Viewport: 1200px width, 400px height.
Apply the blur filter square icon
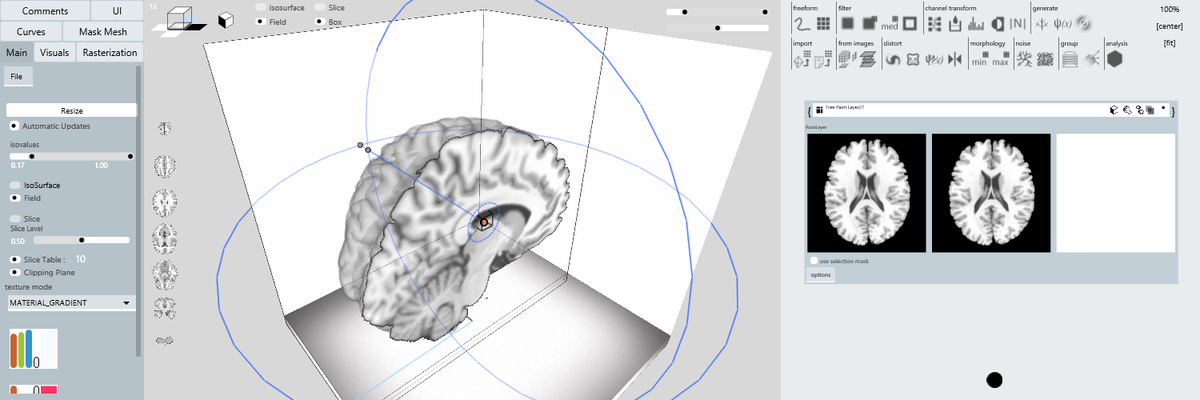click(847, 24)
